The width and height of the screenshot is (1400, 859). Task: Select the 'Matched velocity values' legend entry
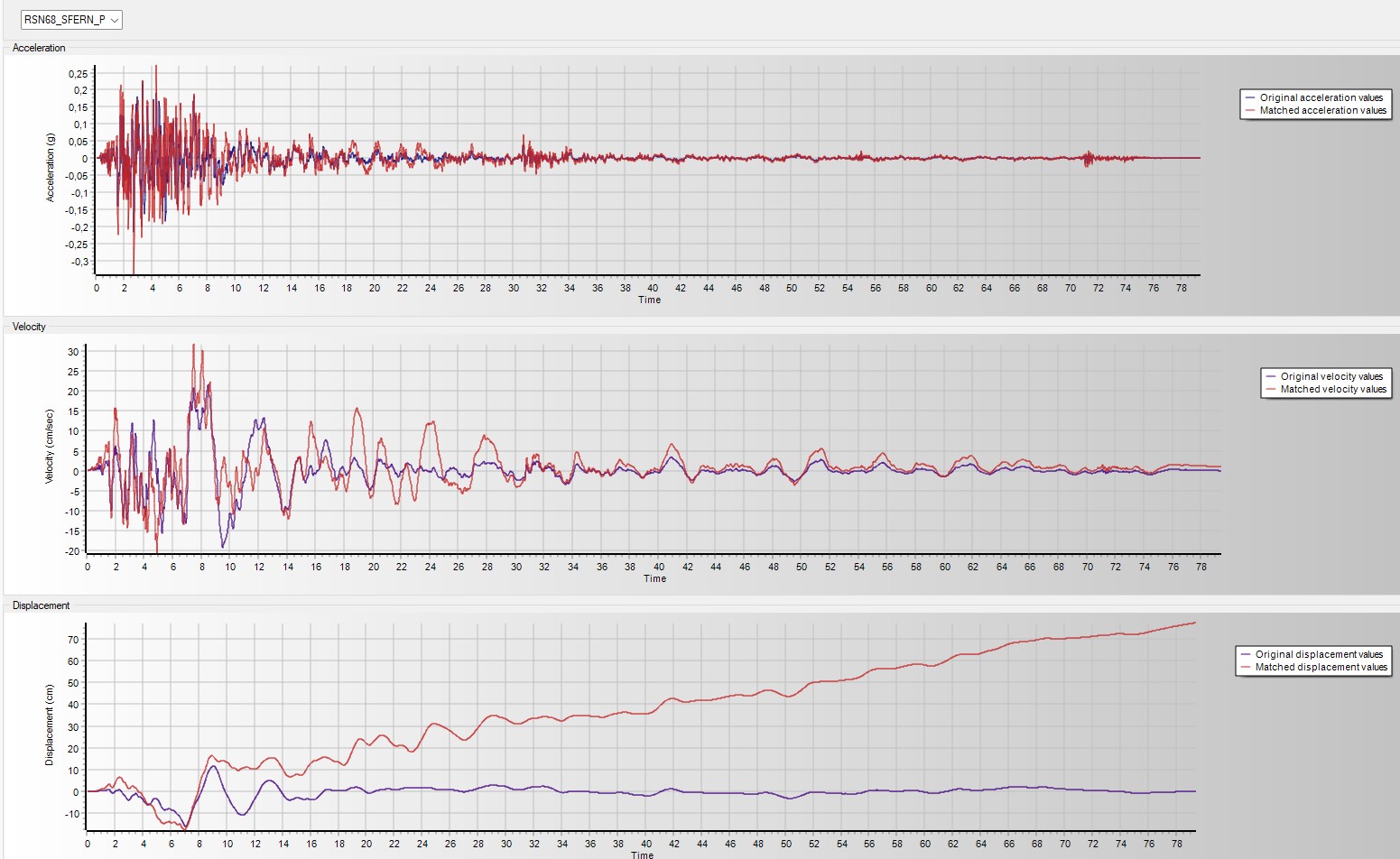tap(1332, 389)
